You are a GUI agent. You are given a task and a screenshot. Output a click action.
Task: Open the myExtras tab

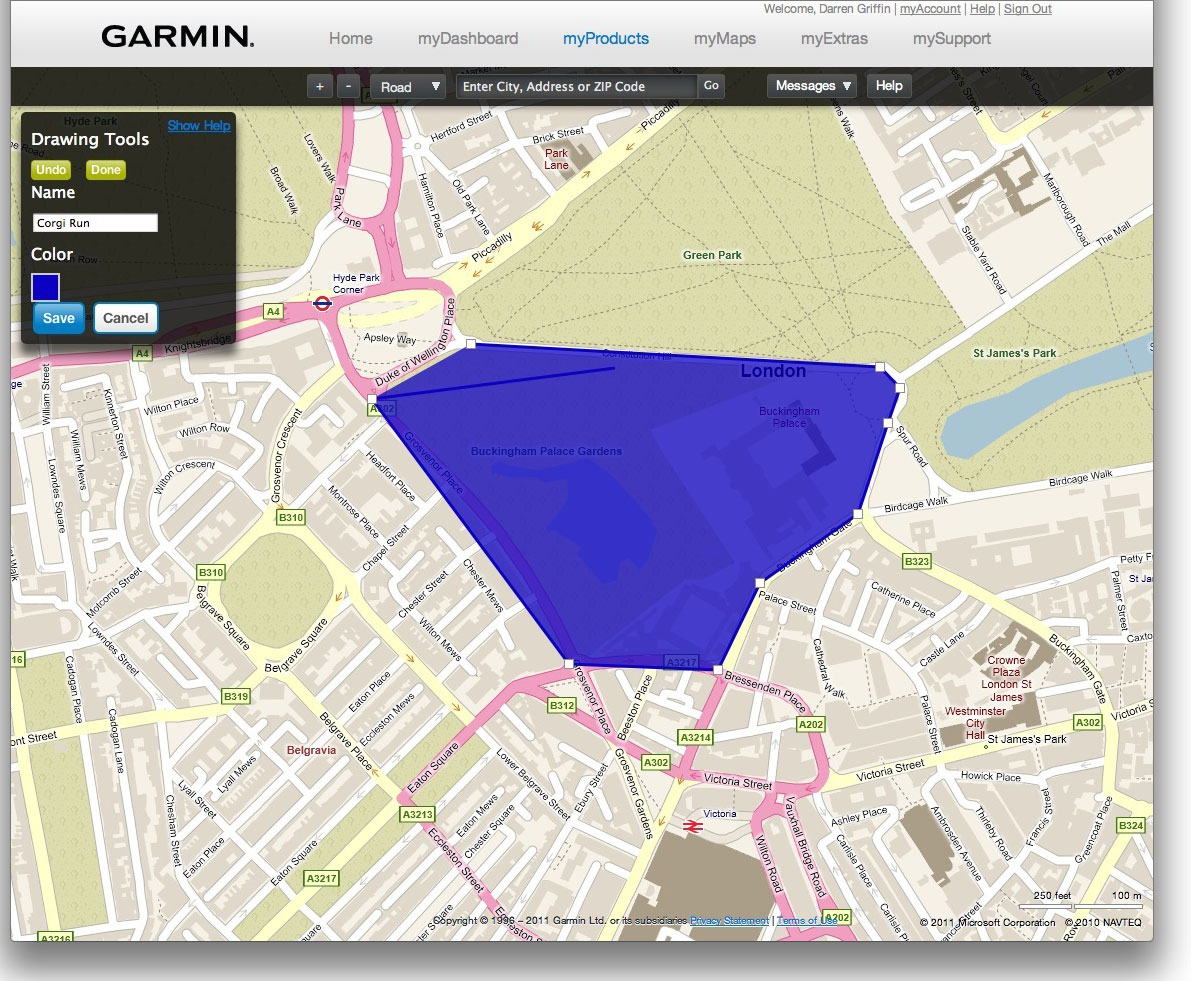click(x=834, y=39)
